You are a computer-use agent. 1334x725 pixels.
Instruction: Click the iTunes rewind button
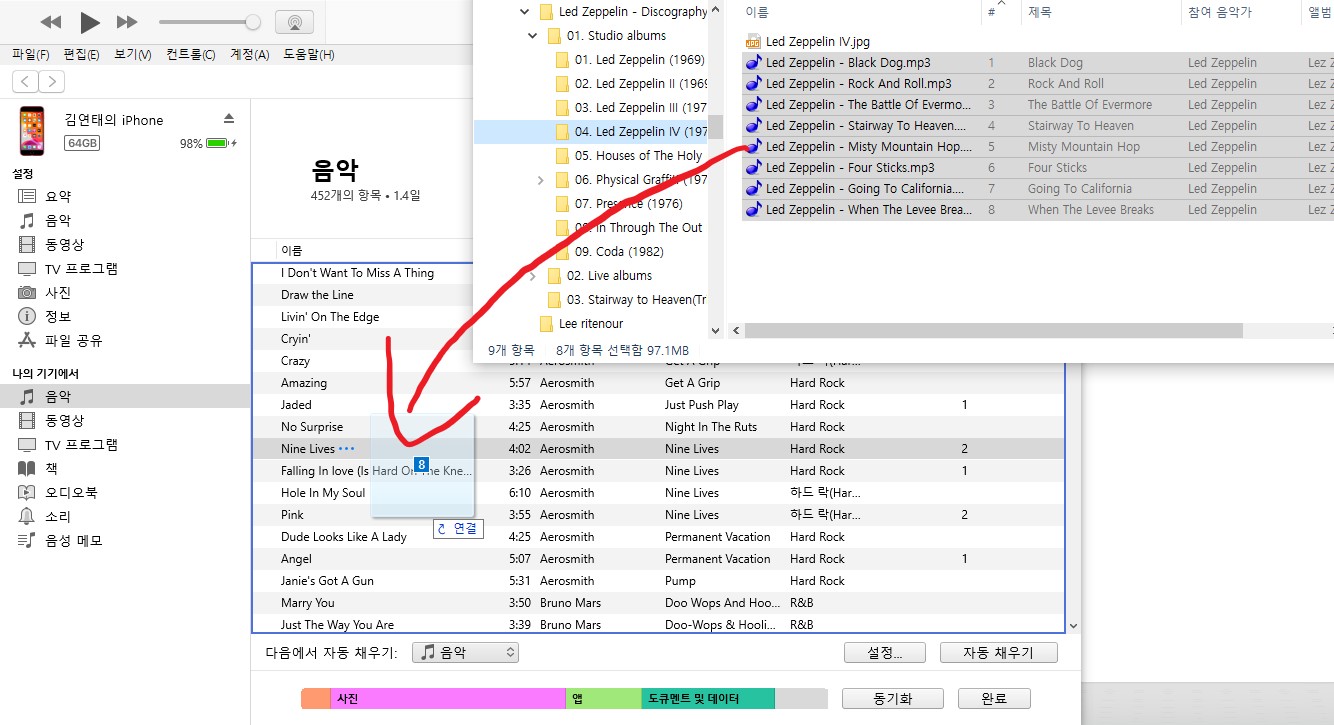click(x=51, y=22)
